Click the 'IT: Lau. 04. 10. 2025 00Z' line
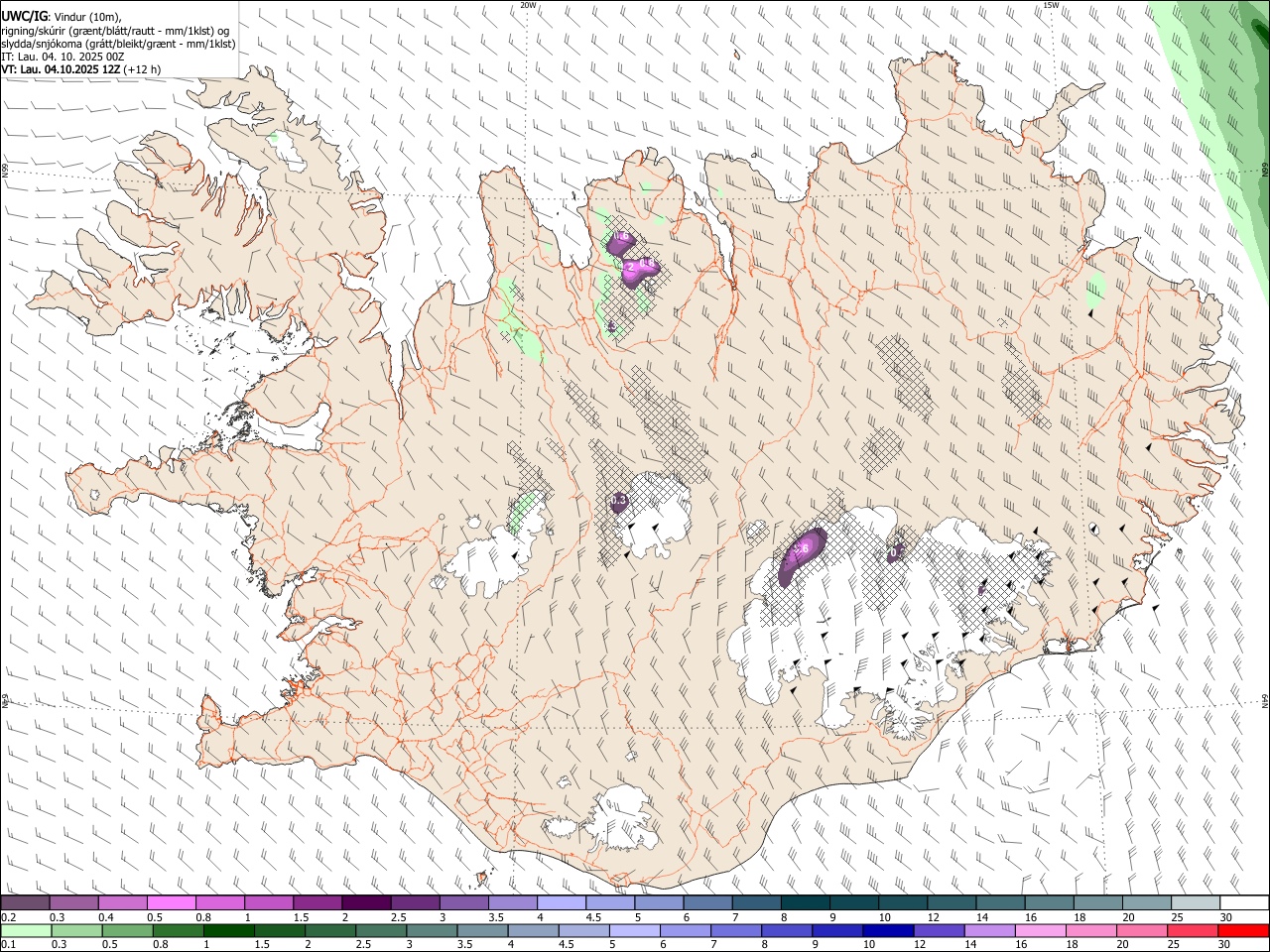This screenshot has width=1270, height=952. [x=63, y=58]
